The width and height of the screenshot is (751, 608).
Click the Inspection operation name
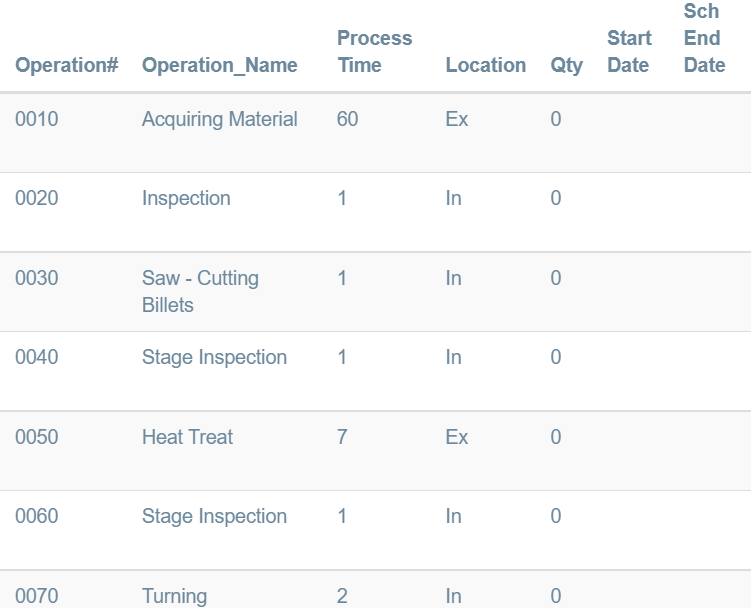pos(186,198)
